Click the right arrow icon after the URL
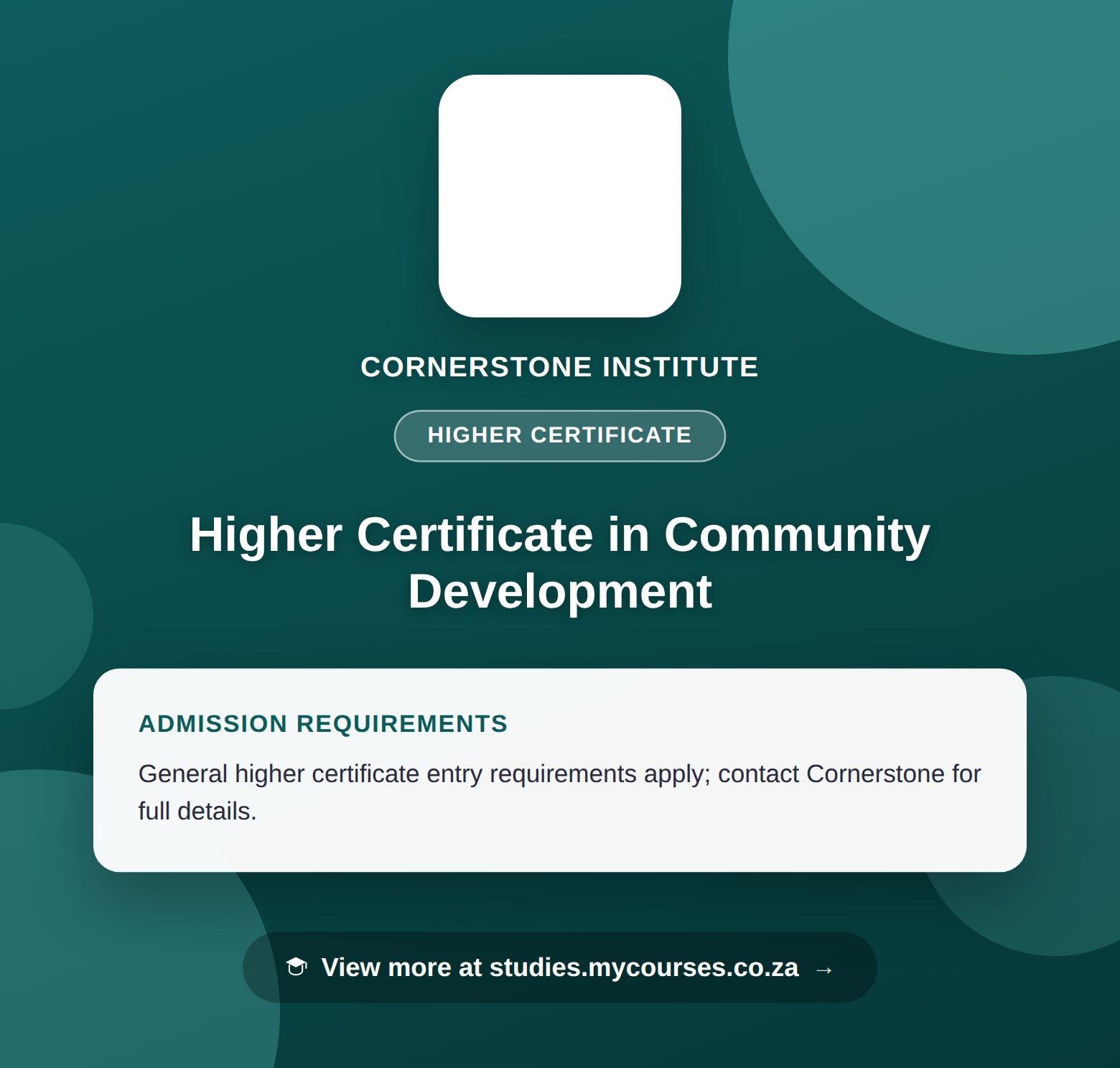This screenshot has width=1120, height=1068. 823,970
